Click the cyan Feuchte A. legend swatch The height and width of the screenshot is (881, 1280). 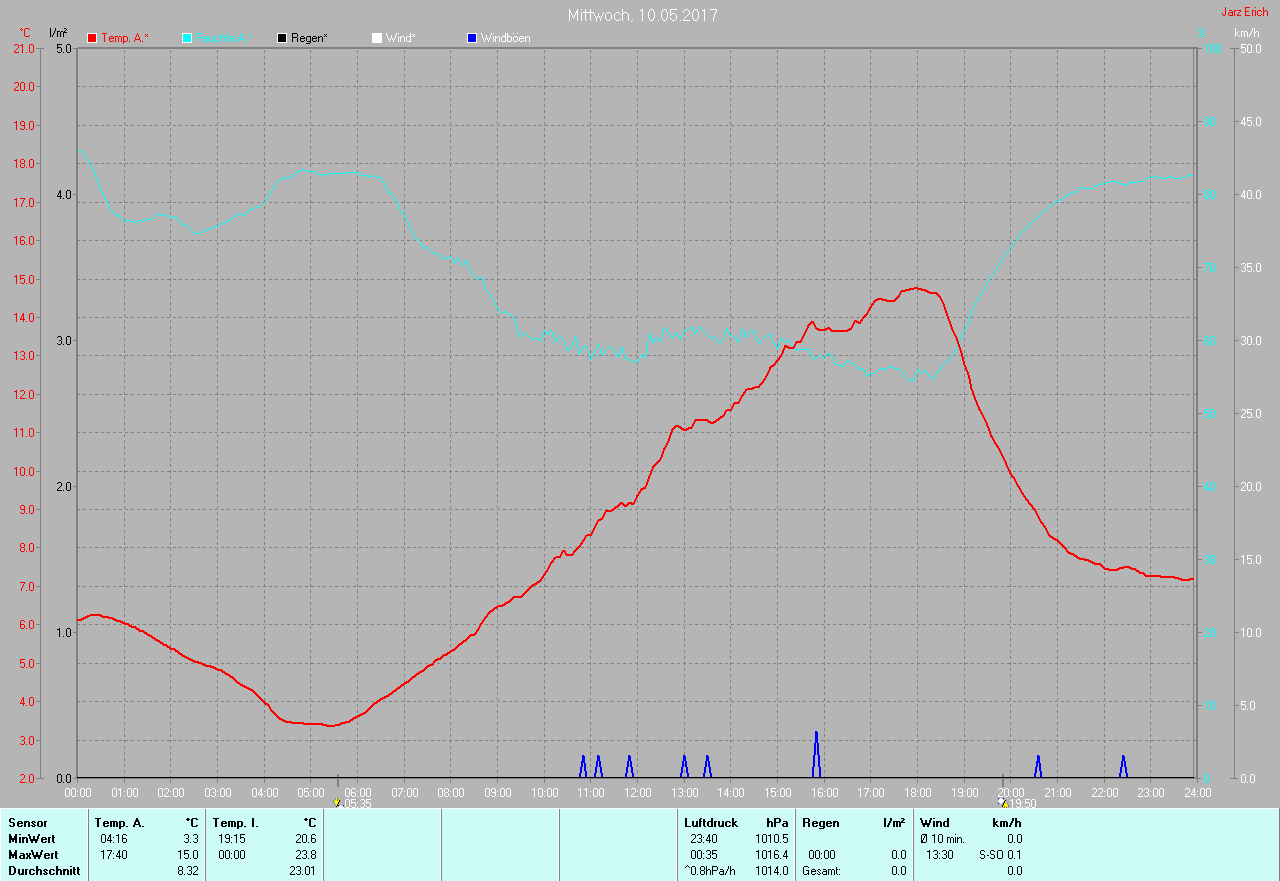tap(187, 38)
